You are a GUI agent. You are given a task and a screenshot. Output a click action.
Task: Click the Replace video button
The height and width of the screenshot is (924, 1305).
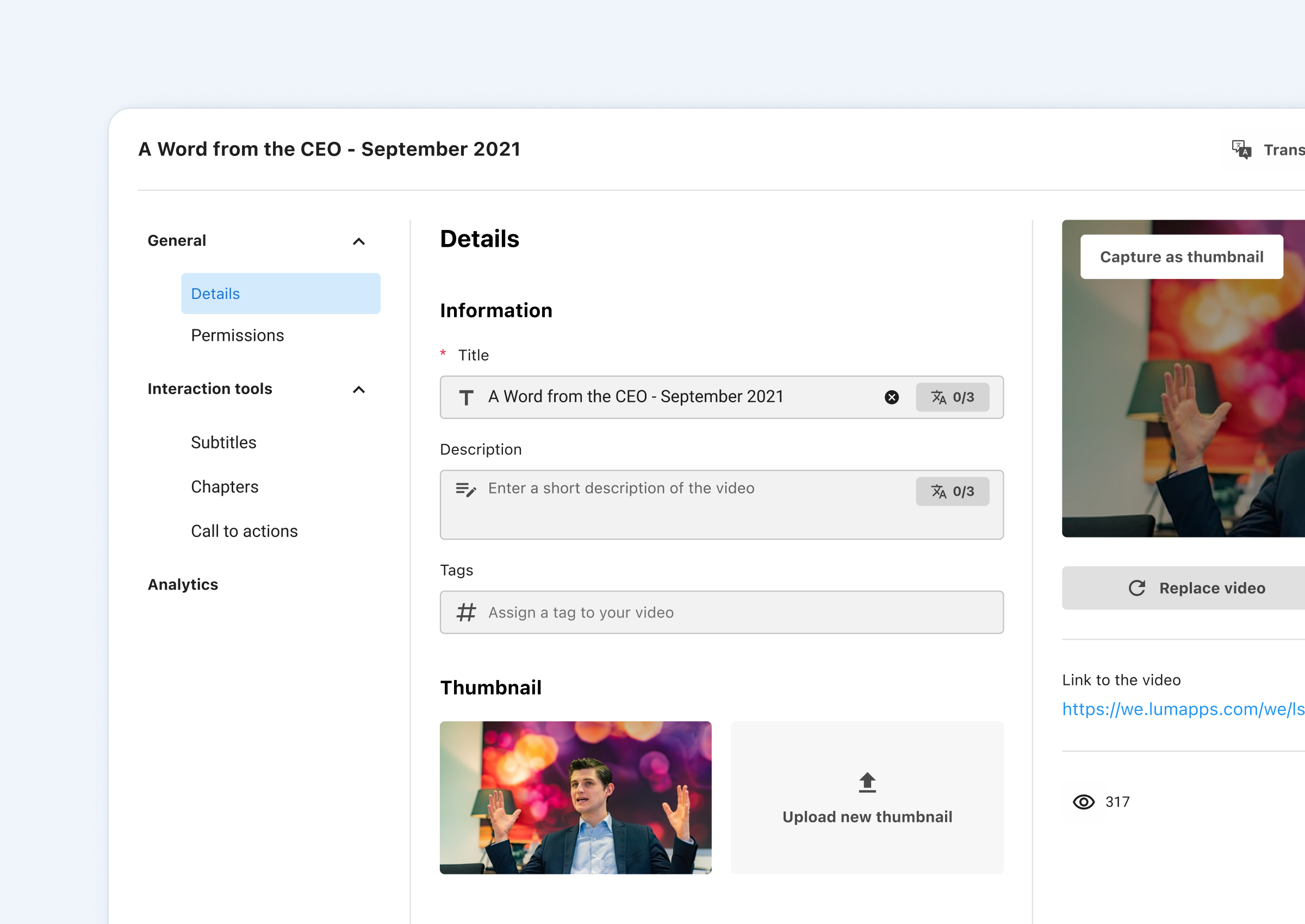pyautogui.click(x=1183, y=588)
